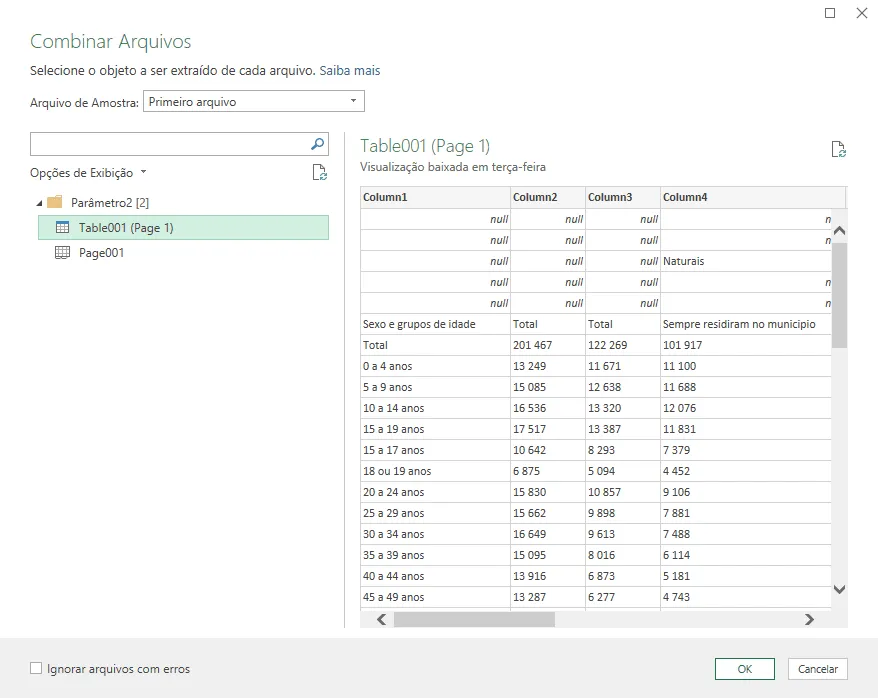Click the '5 181' cell
The height and width of the screenshot is (698, 878).
point(746,576)
